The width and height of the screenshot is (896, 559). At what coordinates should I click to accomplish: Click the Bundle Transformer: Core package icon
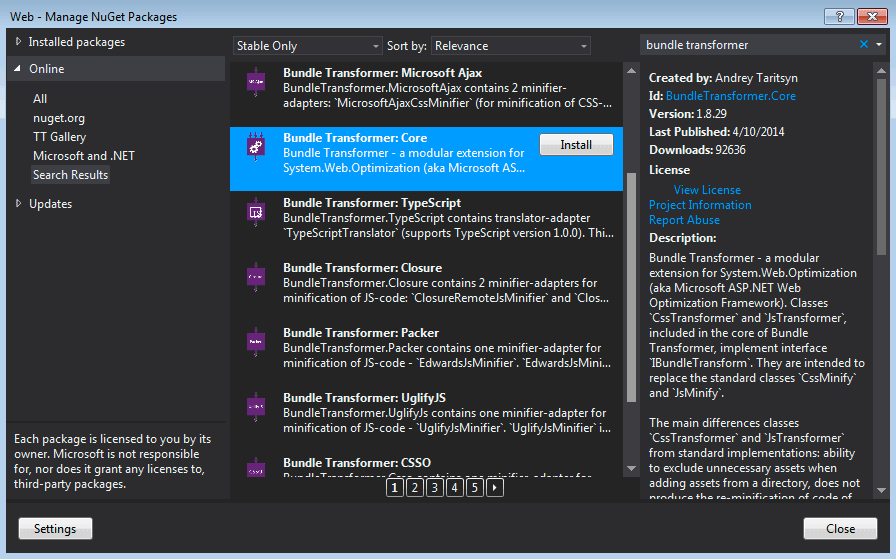(255, 147)
